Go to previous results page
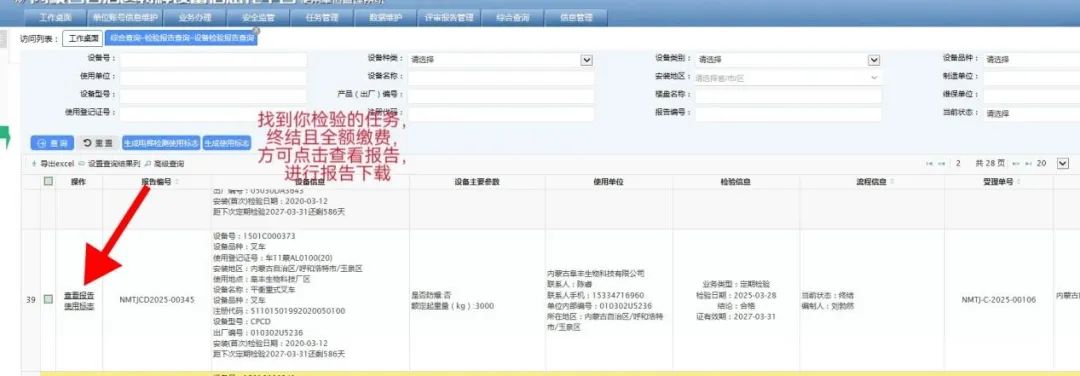 (x=941, y=164)
